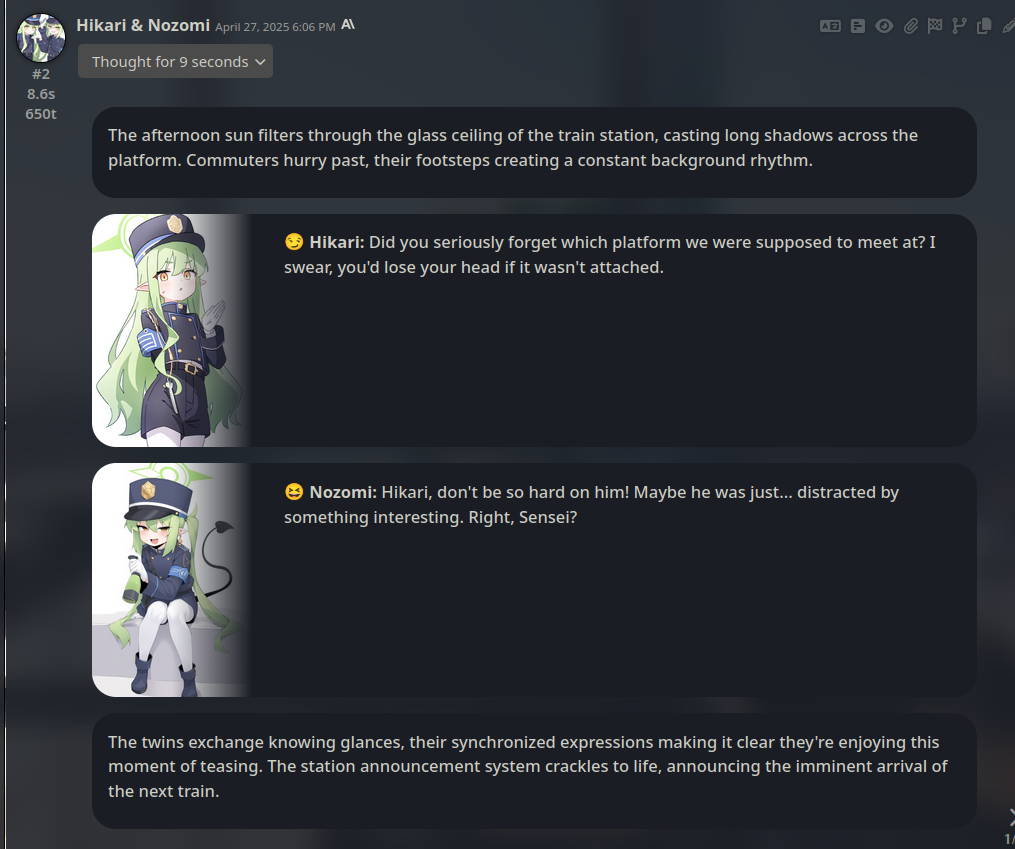This screenshot has height=849, width=1015.
Task: Toggle the eye hide-message icon
Action: [x=884, y=26]
